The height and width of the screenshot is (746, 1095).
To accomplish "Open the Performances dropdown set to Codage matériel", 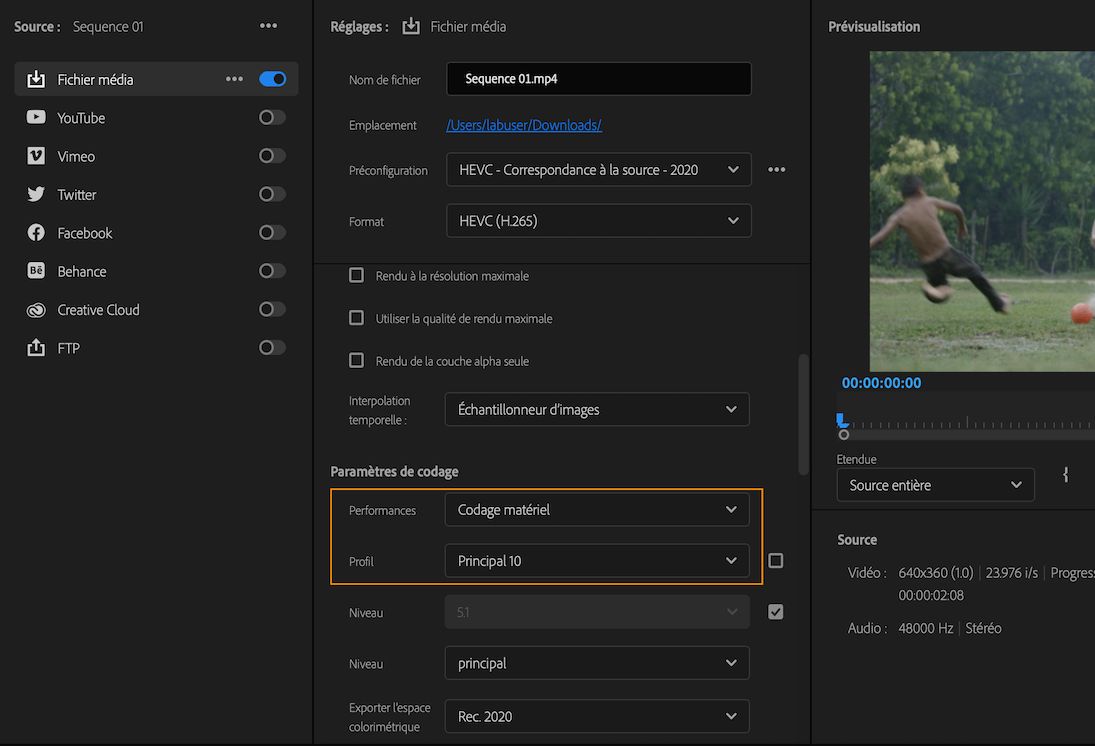I will click(597, 509).
